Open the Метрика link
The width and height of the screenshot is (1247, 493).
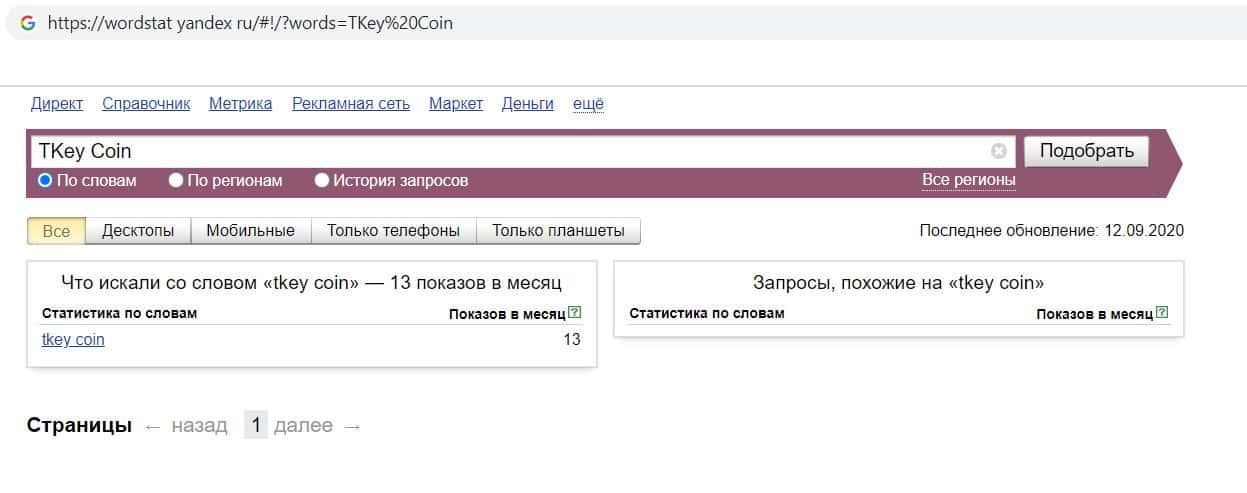pos(240,104)
